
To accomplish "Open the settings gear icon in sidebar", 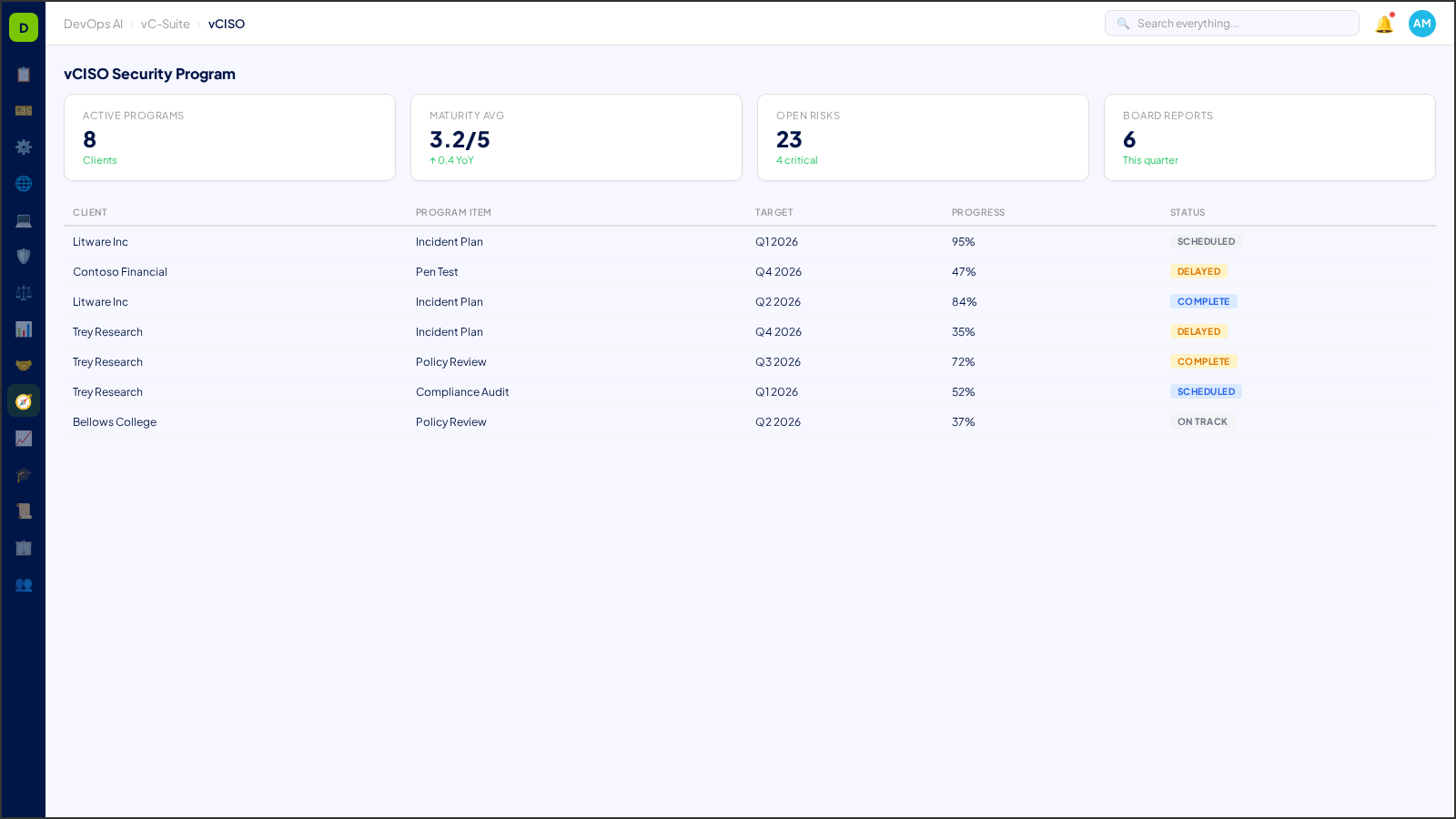I will coord(24,147).
